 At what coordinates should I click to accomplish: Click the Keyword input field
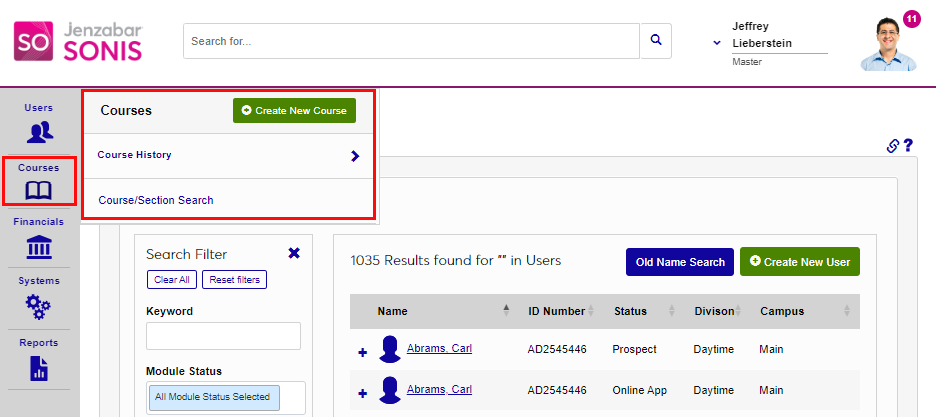224,336
